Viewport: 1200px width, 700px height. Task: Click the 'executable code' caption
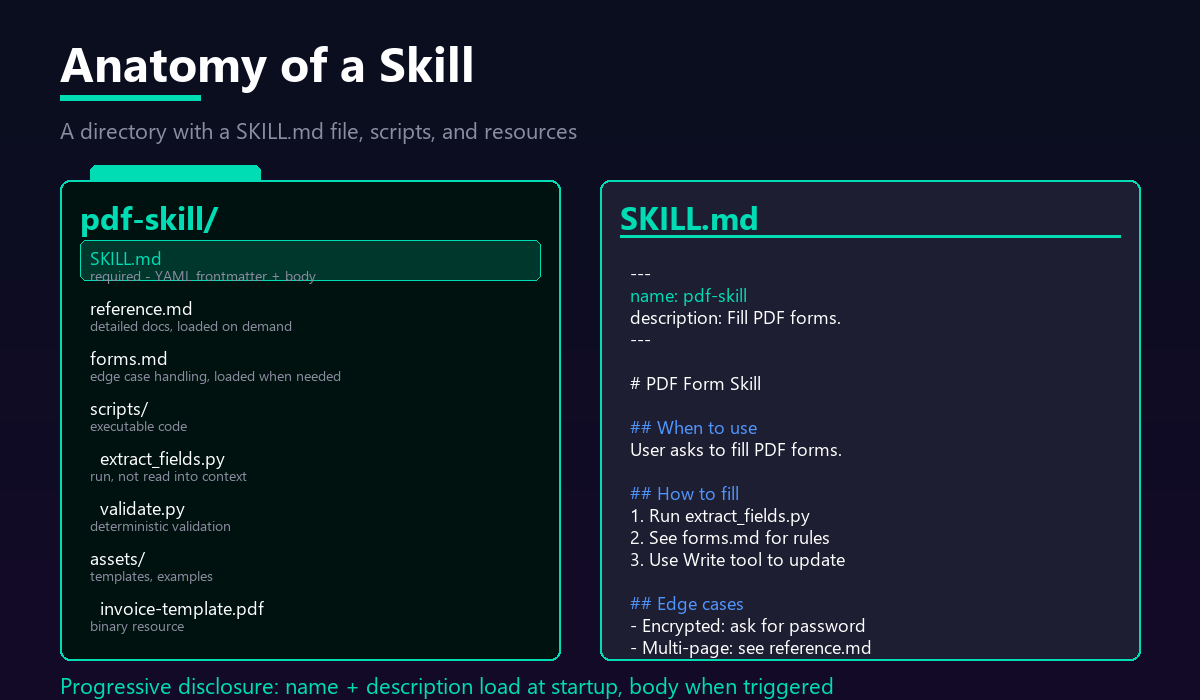[138, 427]
